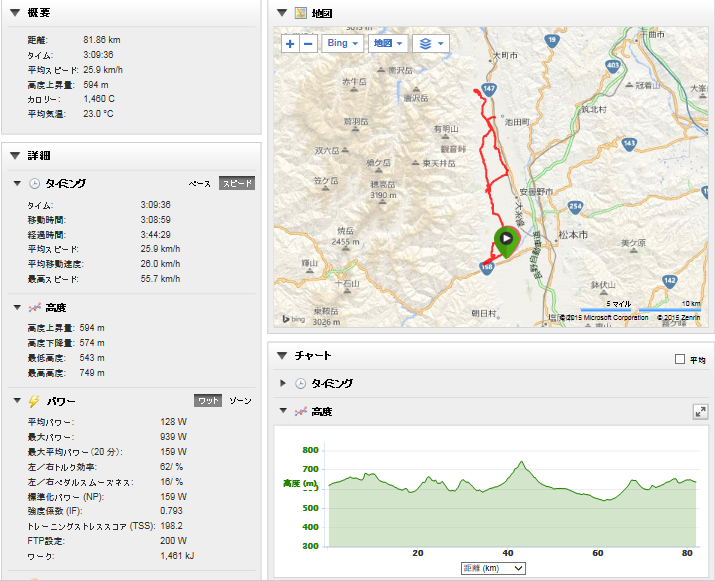Expand the タイミング chart section

283,383
